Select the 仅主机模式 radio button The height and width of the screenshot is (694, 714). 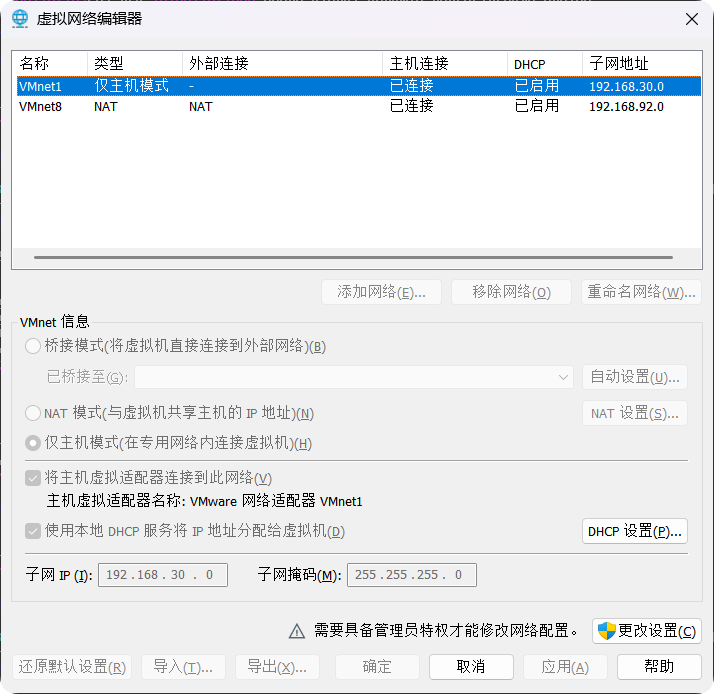tap(33, 443)
